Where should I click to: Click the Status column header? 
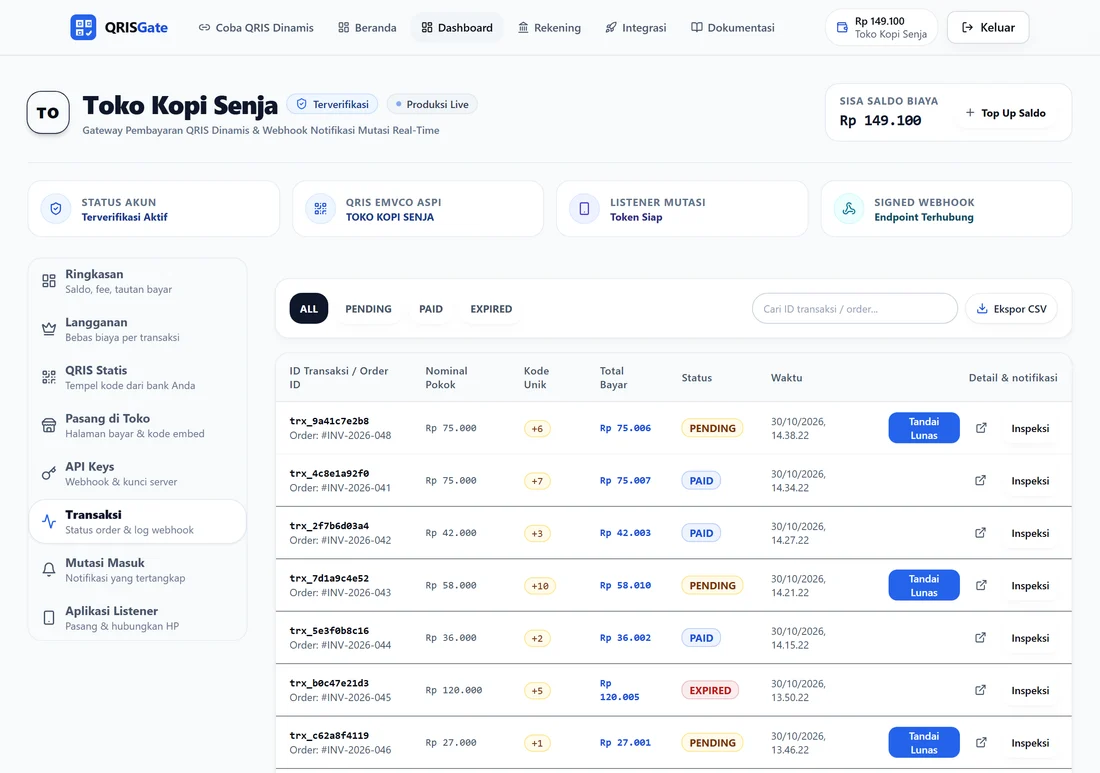point(697,377)
